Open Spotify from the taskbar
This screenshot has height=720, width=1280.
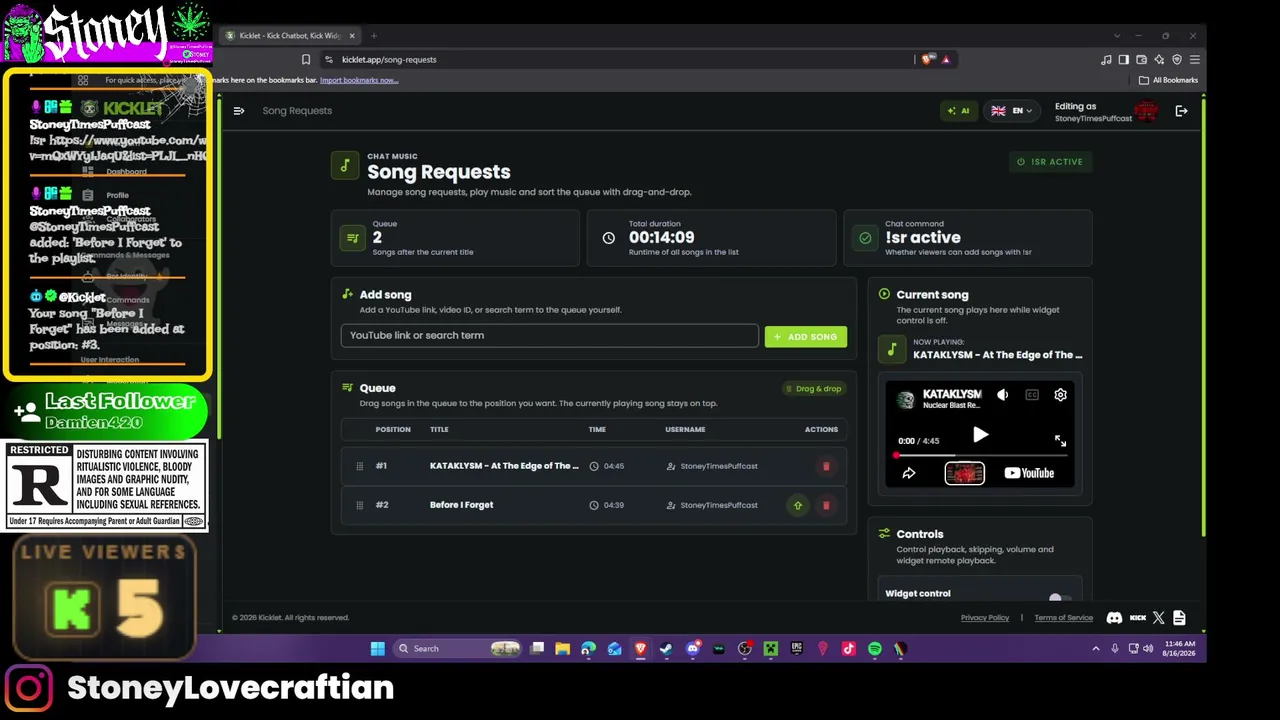tap(875, 649)
